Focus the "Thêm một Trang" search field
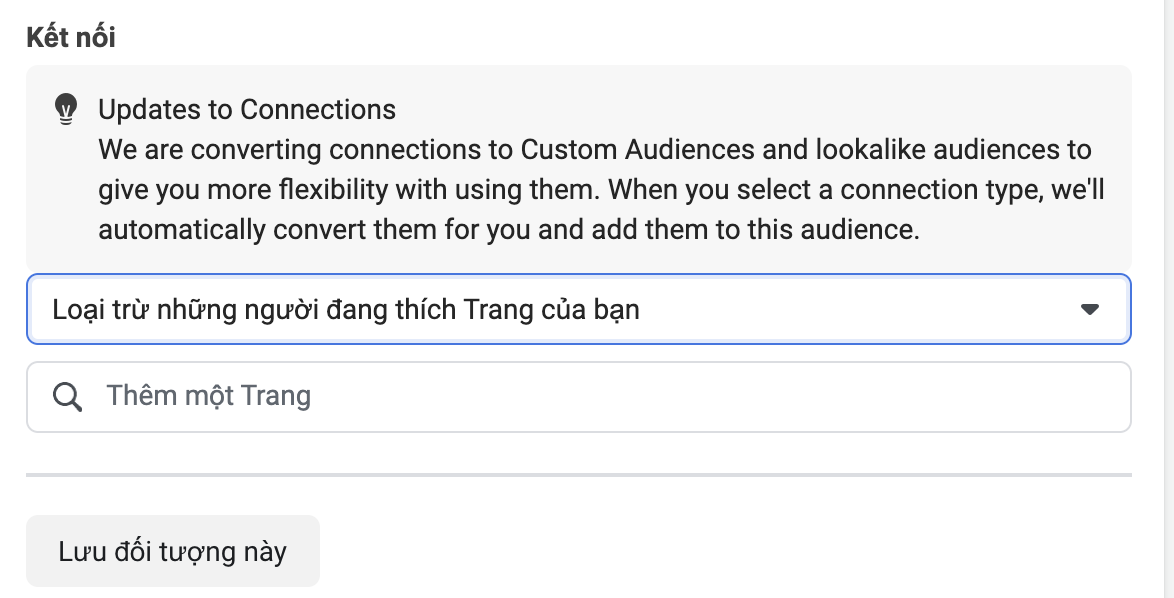 coord(579,397)
